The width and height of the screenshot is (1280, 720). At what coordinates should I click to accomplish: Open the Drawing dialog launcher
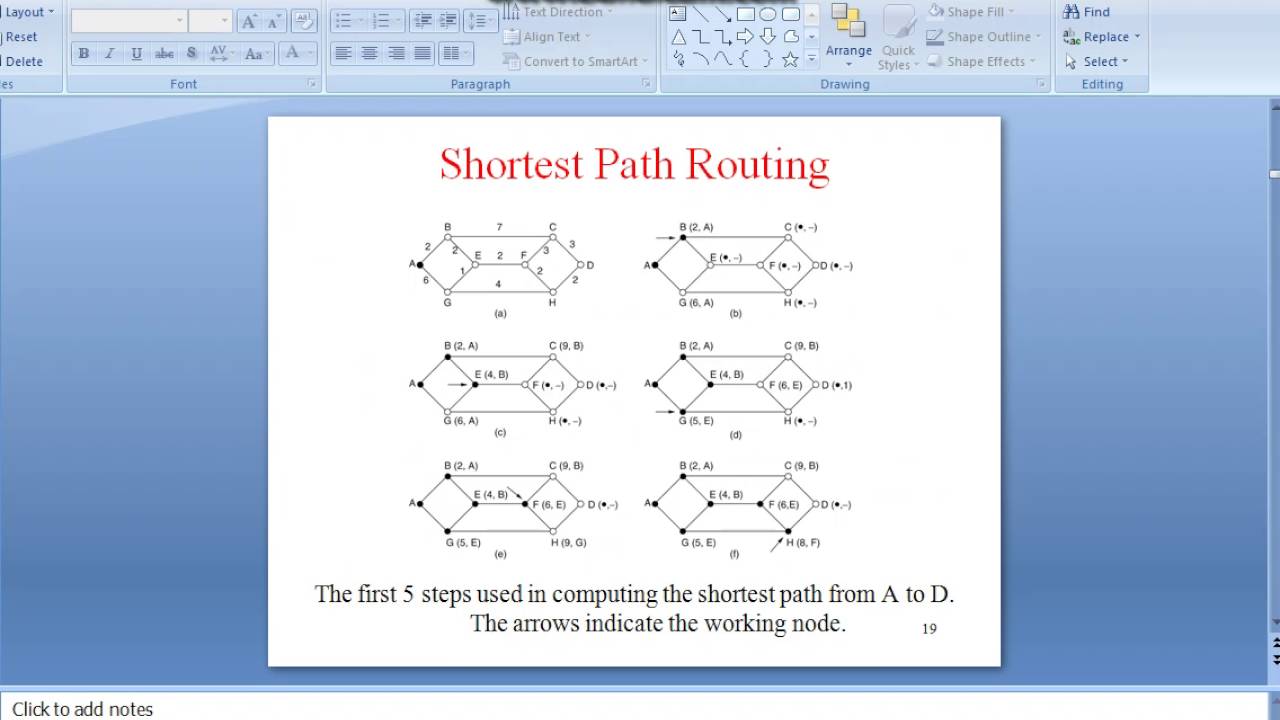1042,84
